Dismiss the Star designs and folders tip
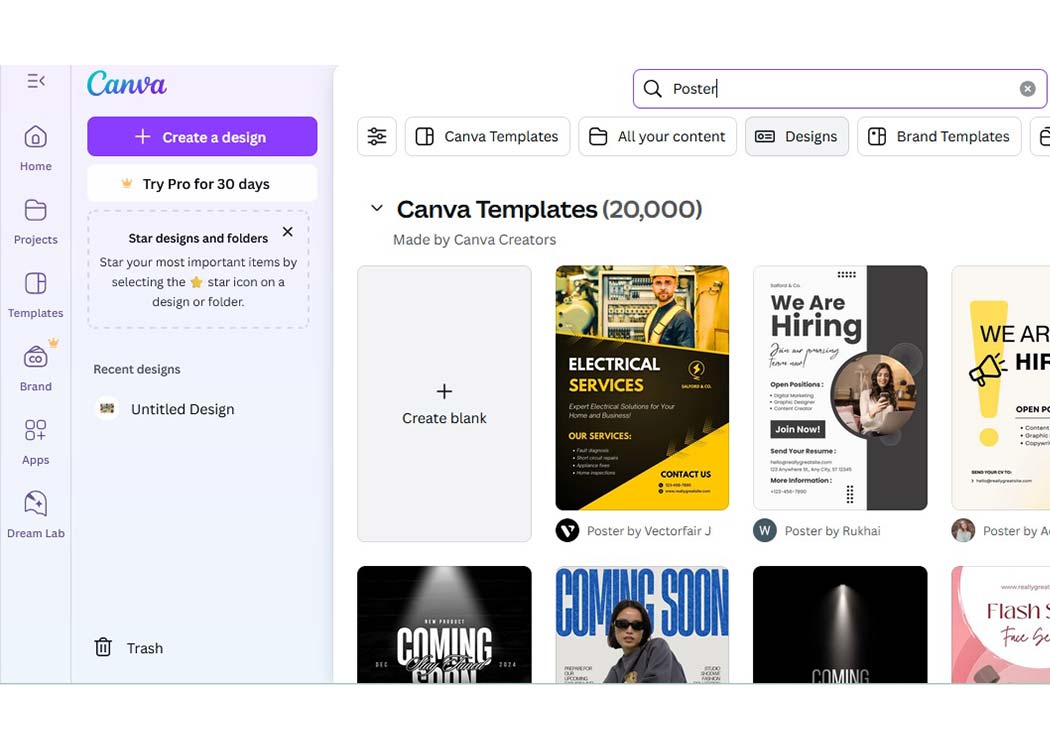 pos(288,232)
